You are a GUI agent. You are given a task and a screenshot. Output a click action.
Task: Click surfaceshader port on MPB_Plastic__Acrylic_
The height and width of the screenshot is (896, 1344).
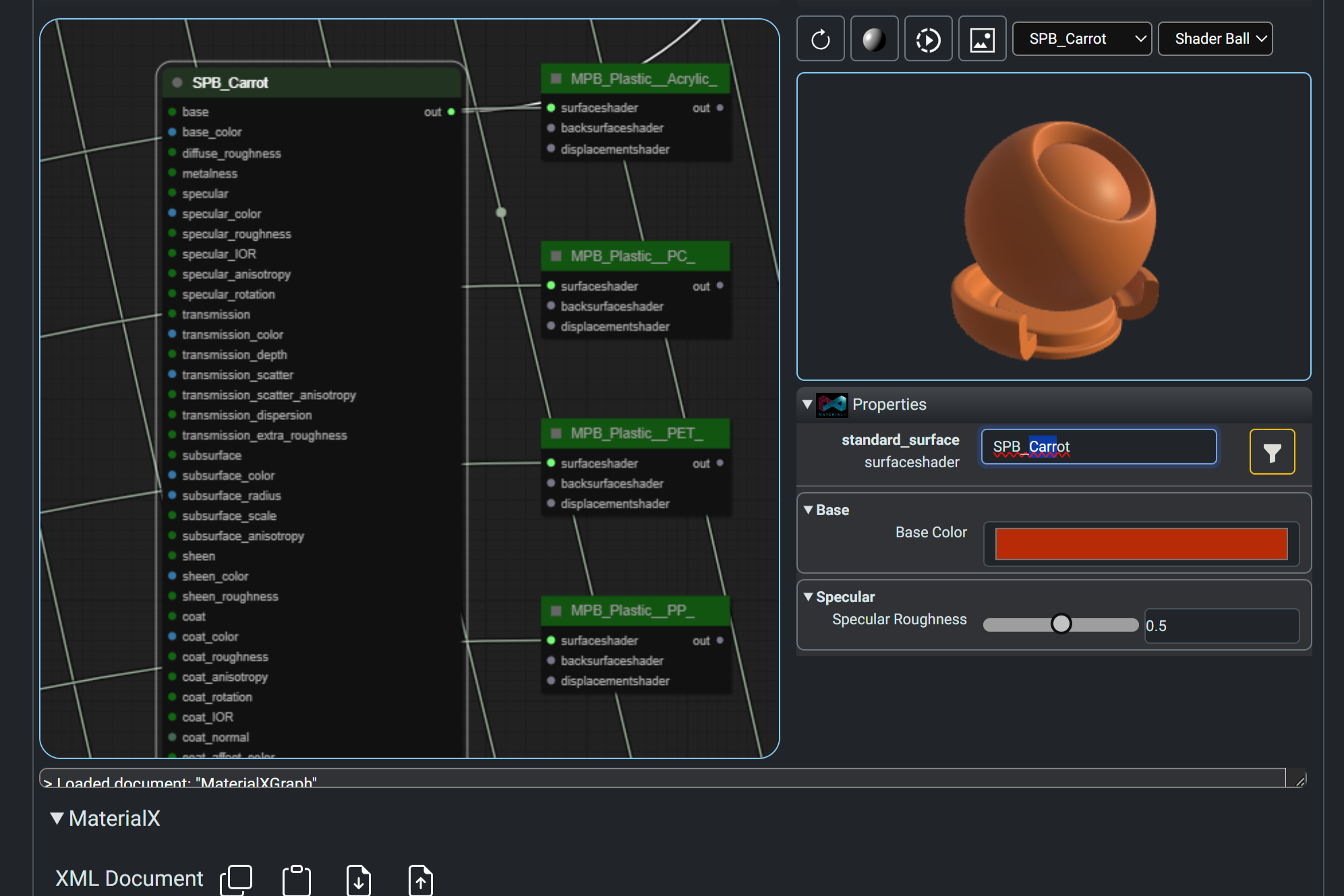tap(551, 108)
